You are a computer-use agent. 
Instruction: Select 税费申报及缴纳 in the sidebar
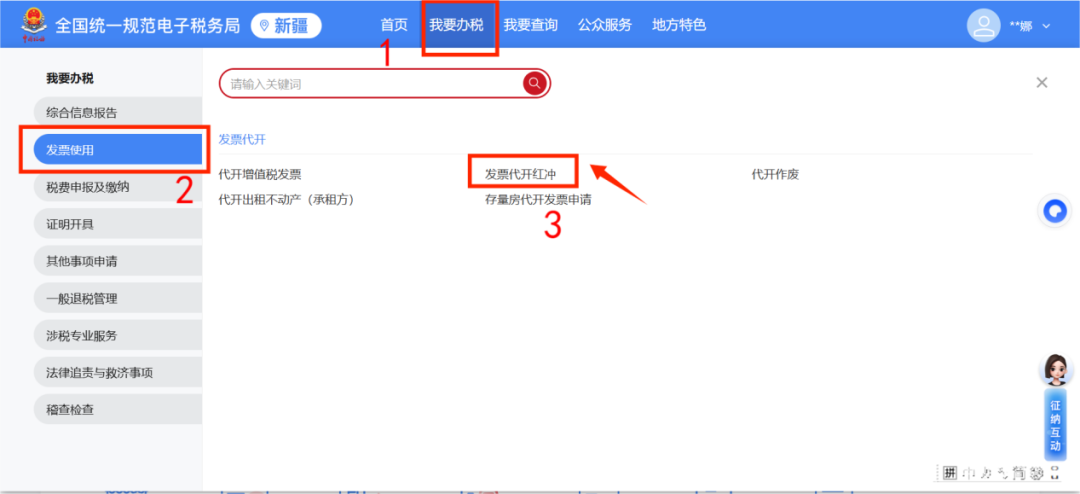tap(117, 187)
